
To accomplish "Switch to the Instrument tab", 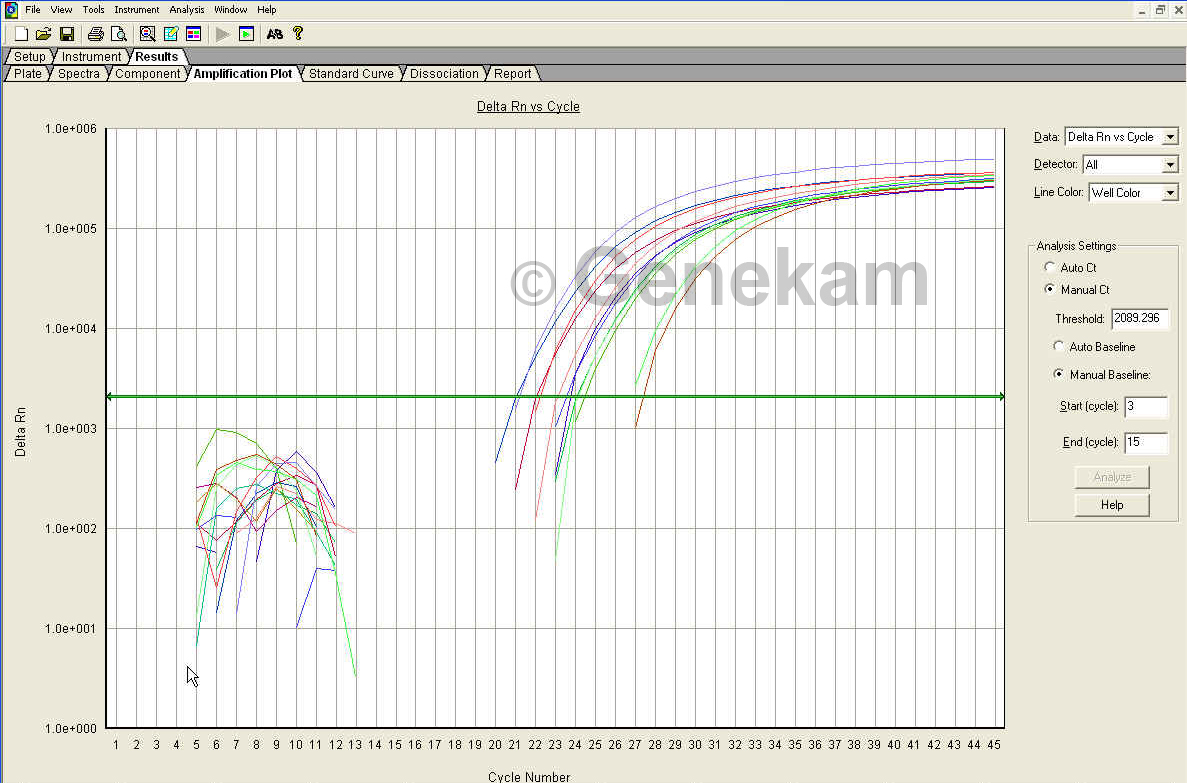I will (x=91, y=57).
